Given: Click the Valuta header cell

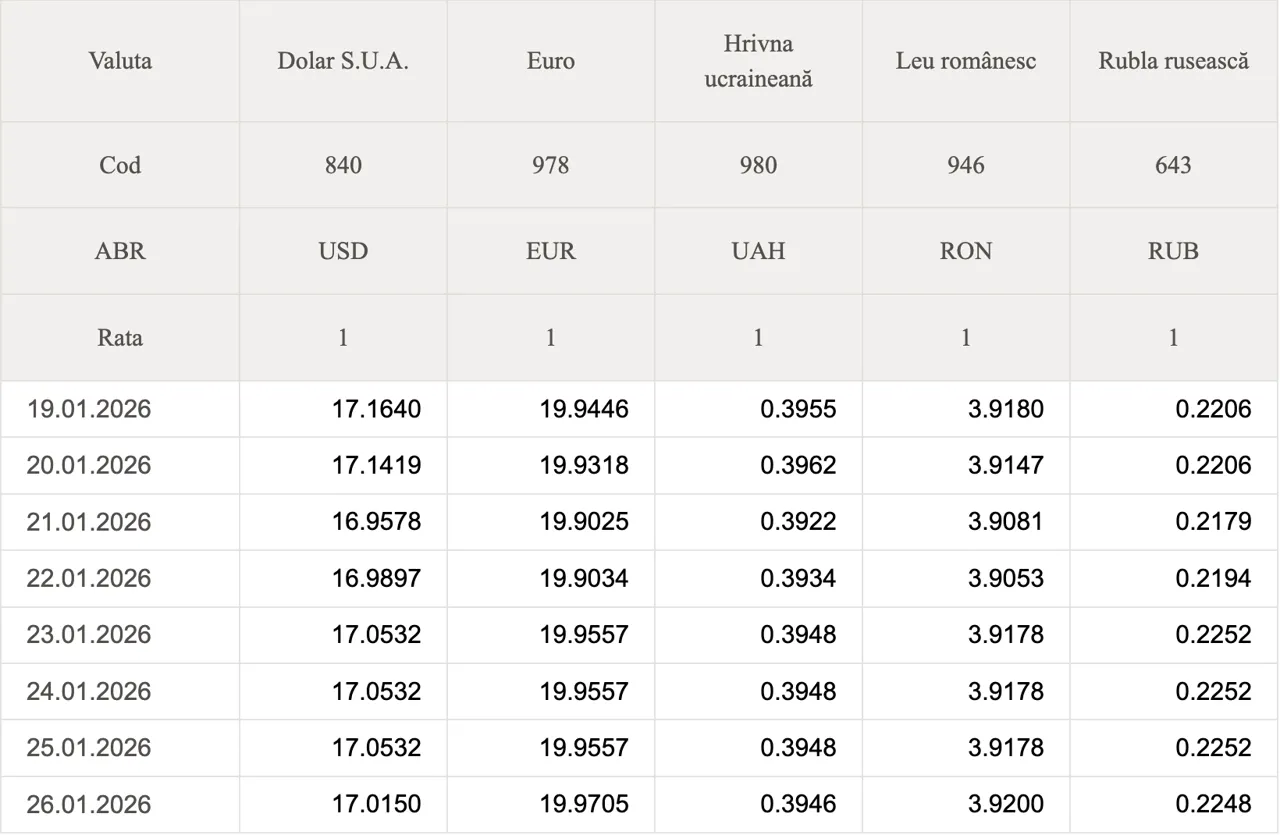Looking at the screenshot, I should 120,61.
